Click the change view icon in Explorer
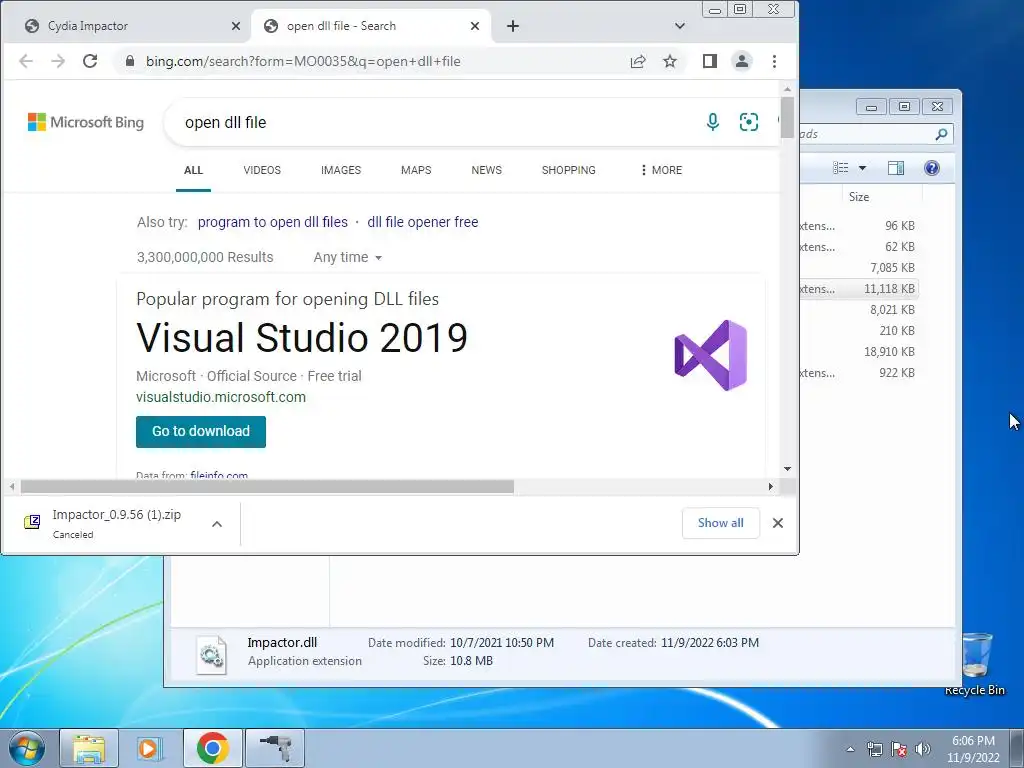 [x=840, y=168]
